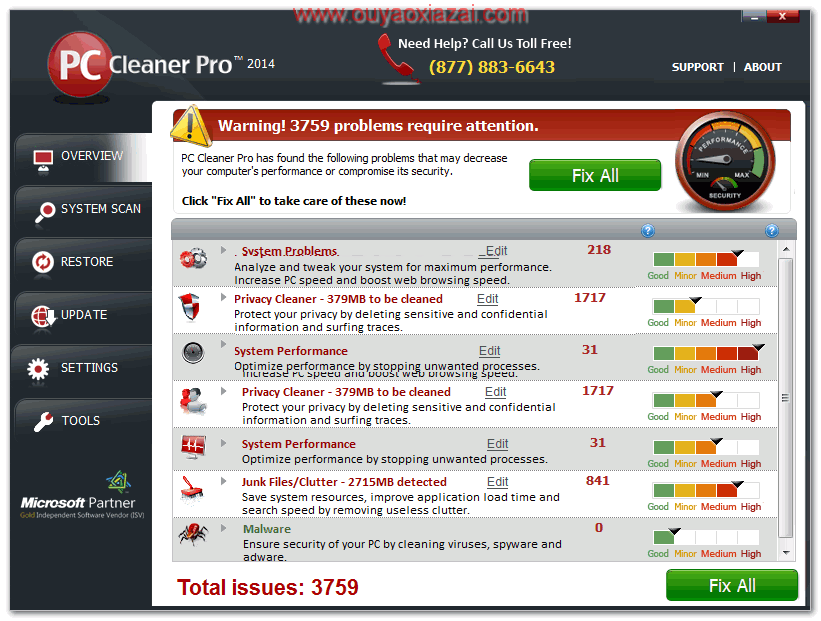Edit the System Performance row with pulse icon
Image resolution: width=821 pixels, height=621 pixels.
(x=497, y=444)
